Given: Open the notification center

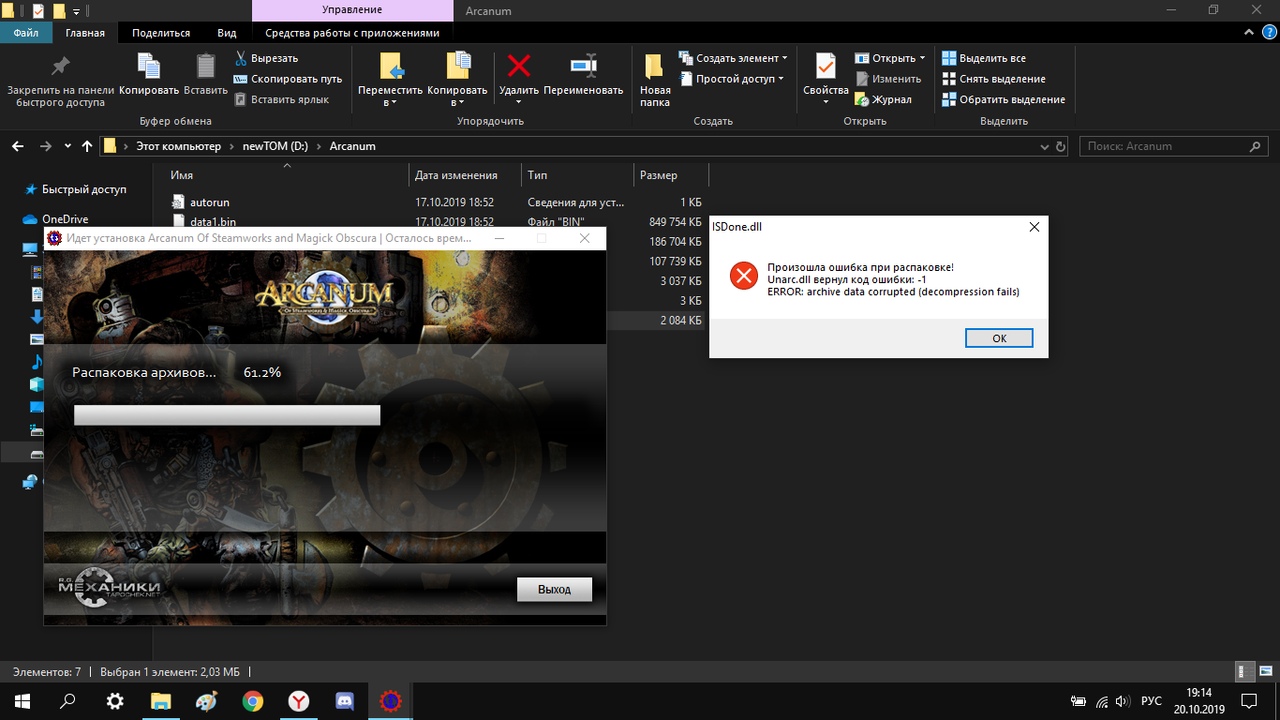Looking at the screenshot, I should click(1249, 701).
